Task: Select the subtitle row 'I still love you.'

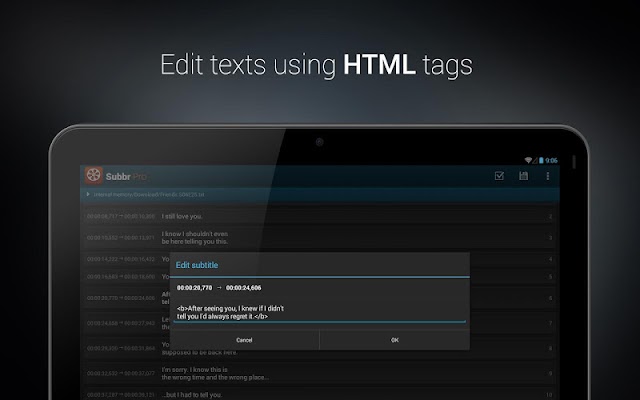Action: coord(319,216)
